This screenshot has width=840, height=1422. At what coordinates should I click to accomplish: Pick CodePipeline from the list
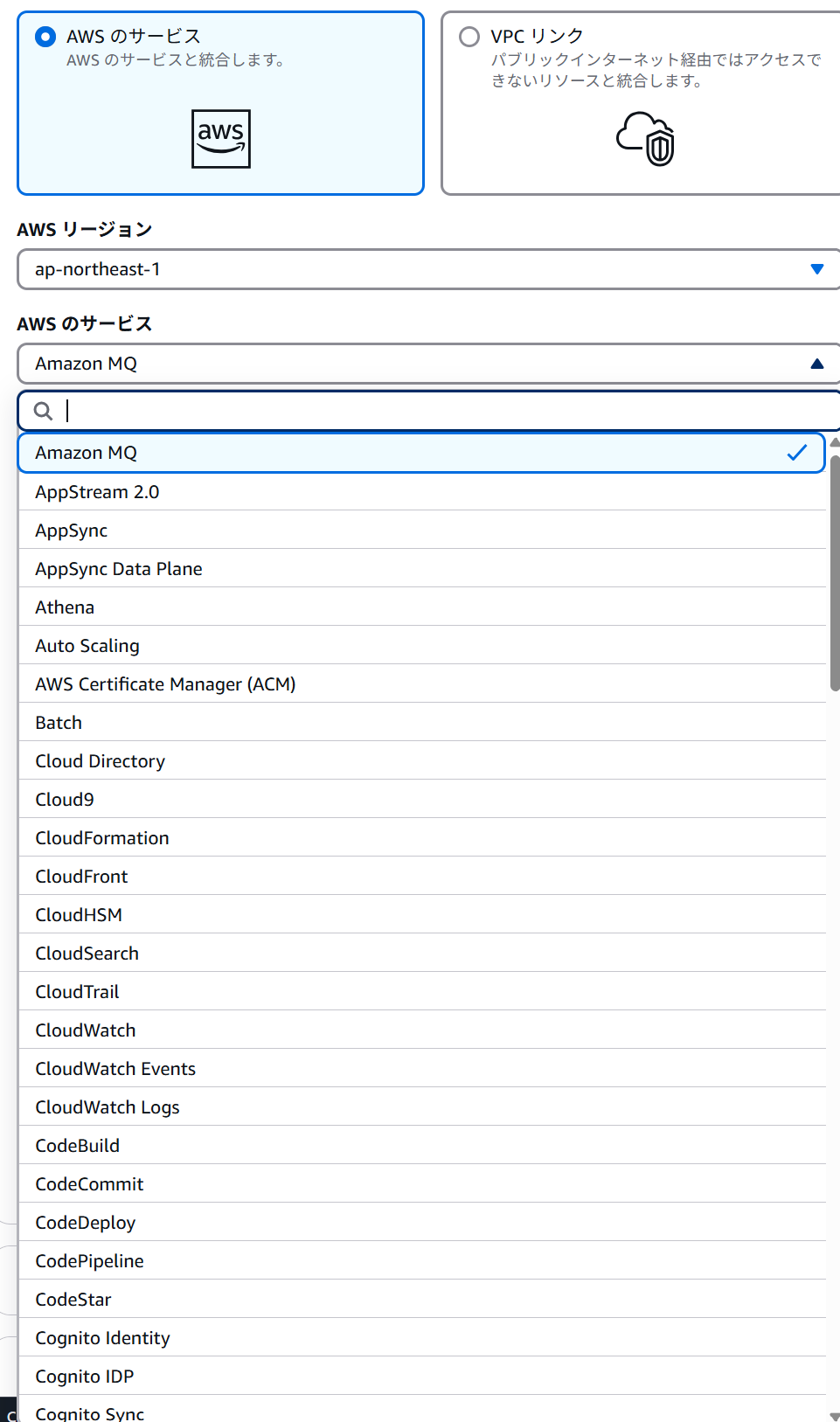[x=422, y=1261]
